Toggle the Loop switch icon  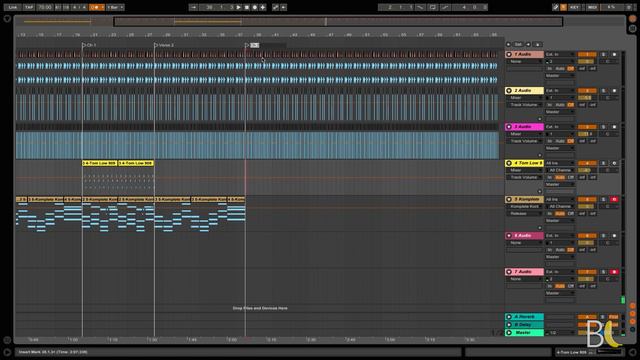(x=433, y=7)
